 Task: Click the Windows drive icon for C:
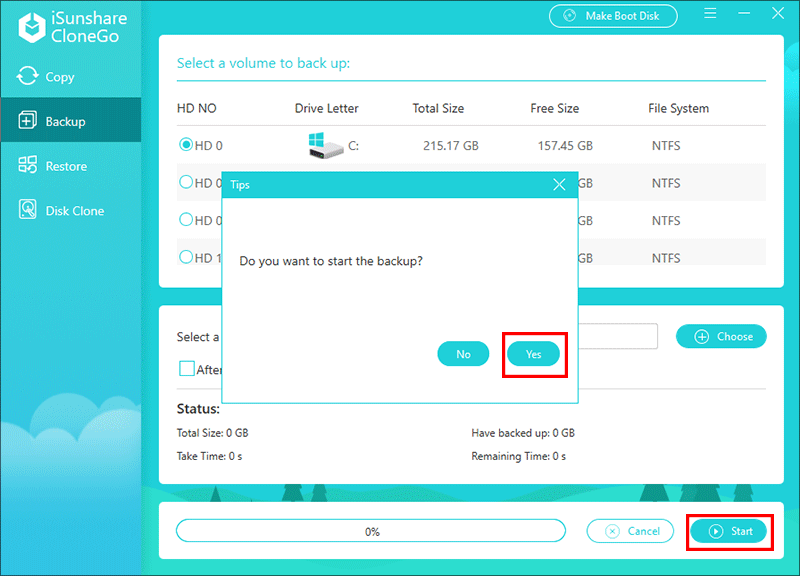(326, 146)
